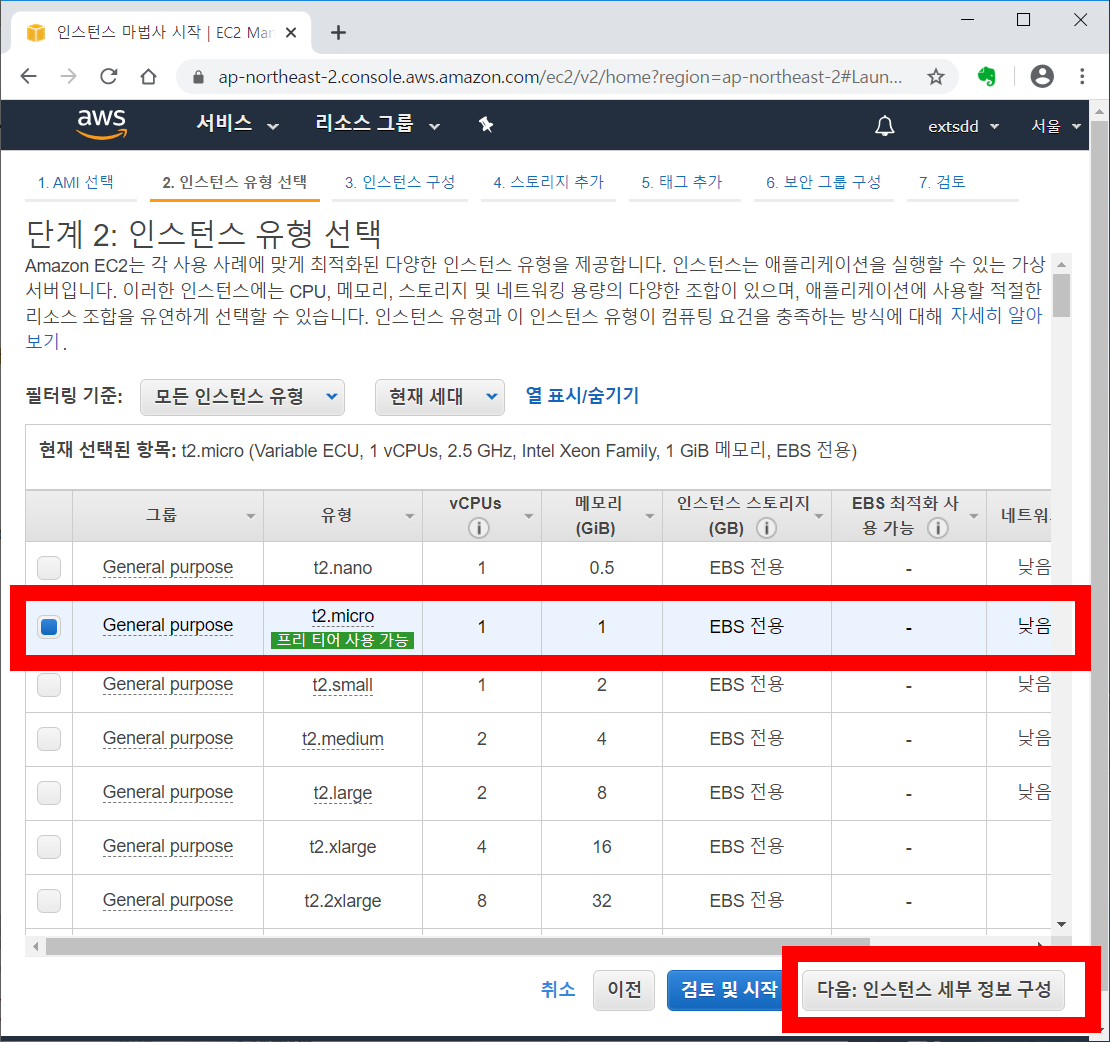
Task: Go back to previous page
Action: tap(28, 76)
